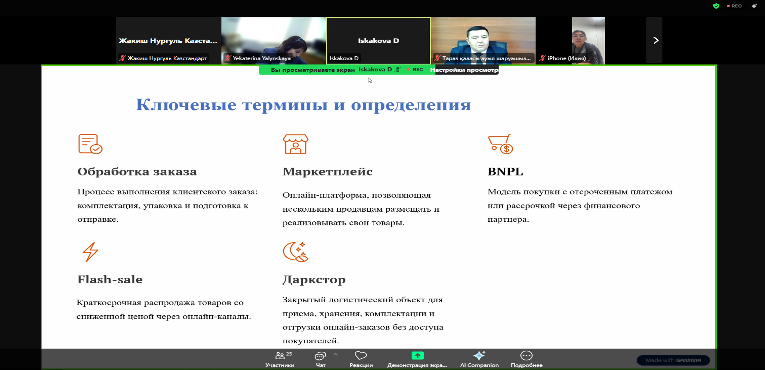Click the Обработка заказа heading
This screenshot has height=370, width=765.
(x=137, y=172)
